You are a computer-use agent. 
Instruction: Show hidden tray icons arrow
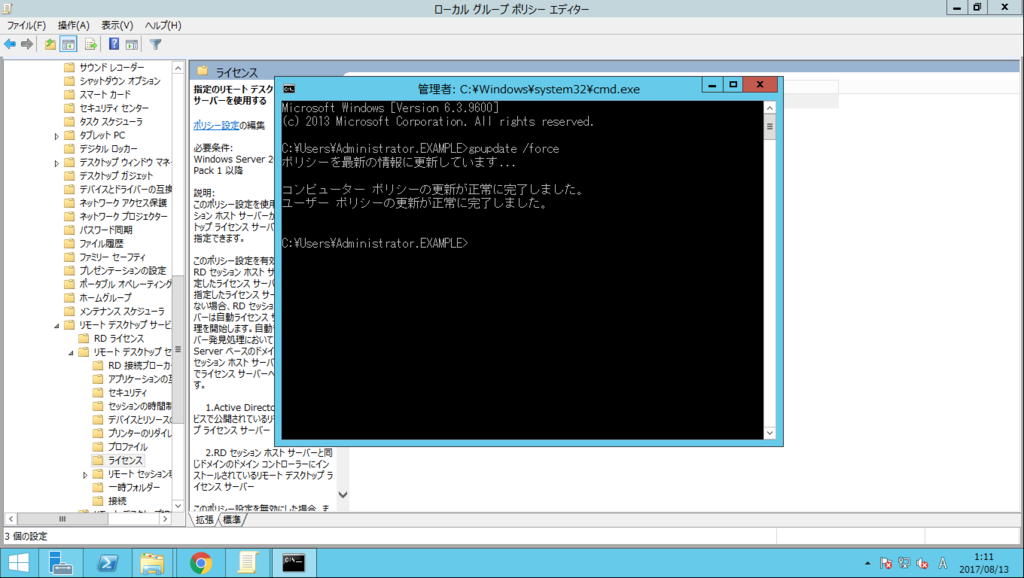pos(867,563)
